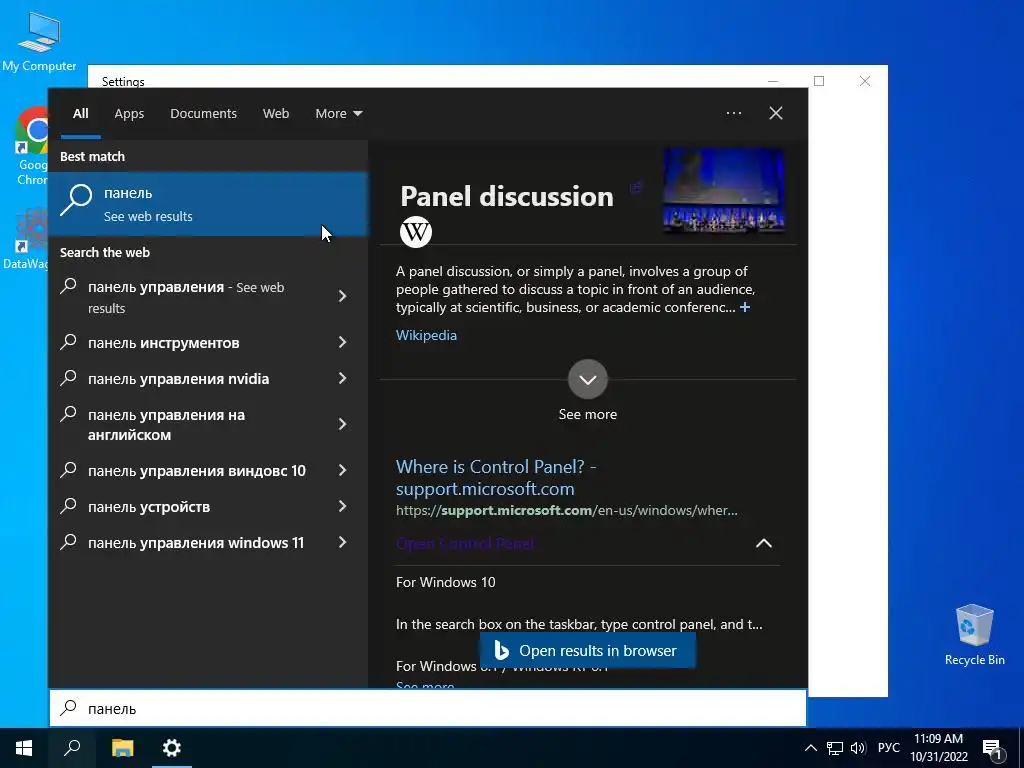Click the network icon in system tray

coord(835,748)
